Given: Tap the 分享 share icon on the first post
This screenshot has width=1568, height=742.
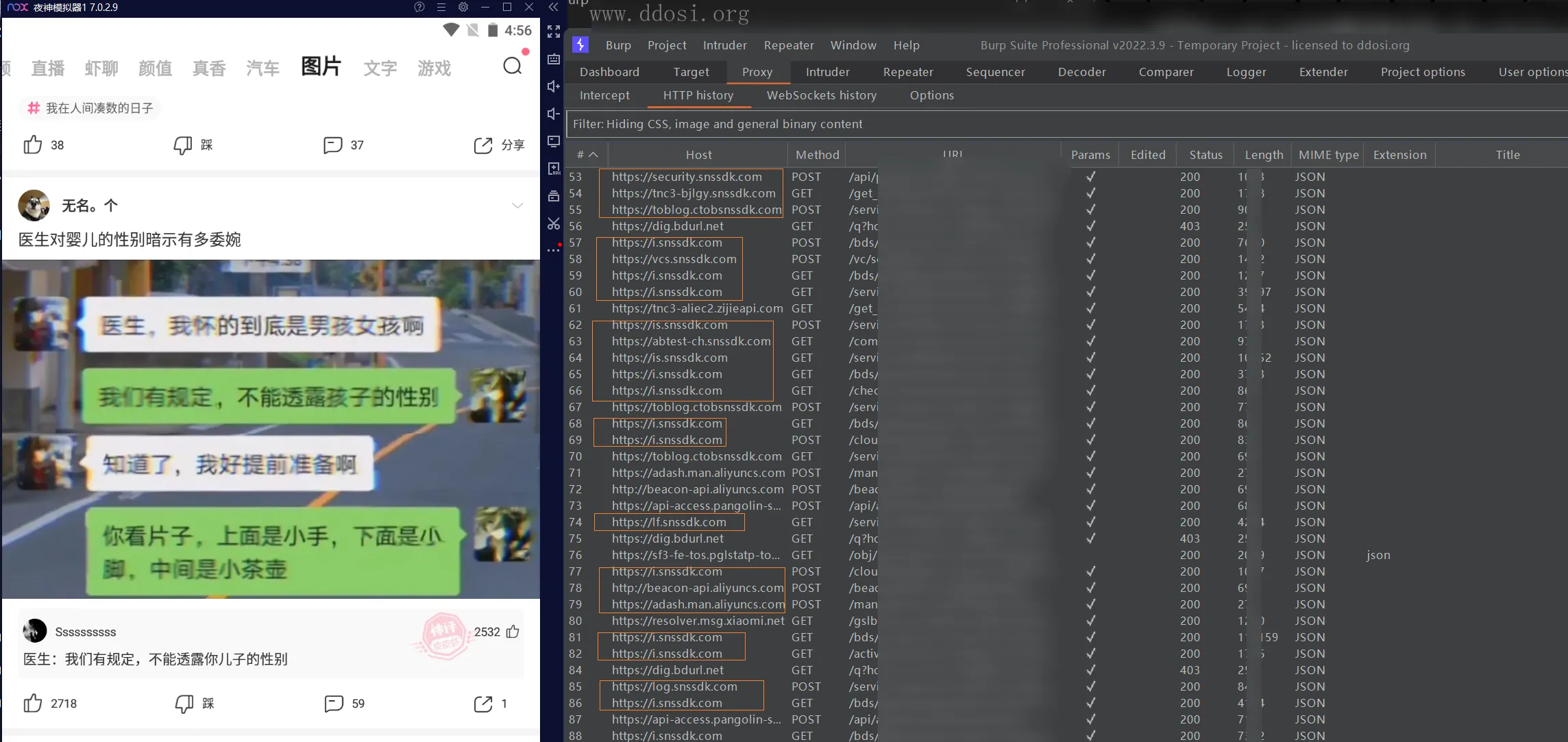Looking at the screenshot, I should (483, 145).
